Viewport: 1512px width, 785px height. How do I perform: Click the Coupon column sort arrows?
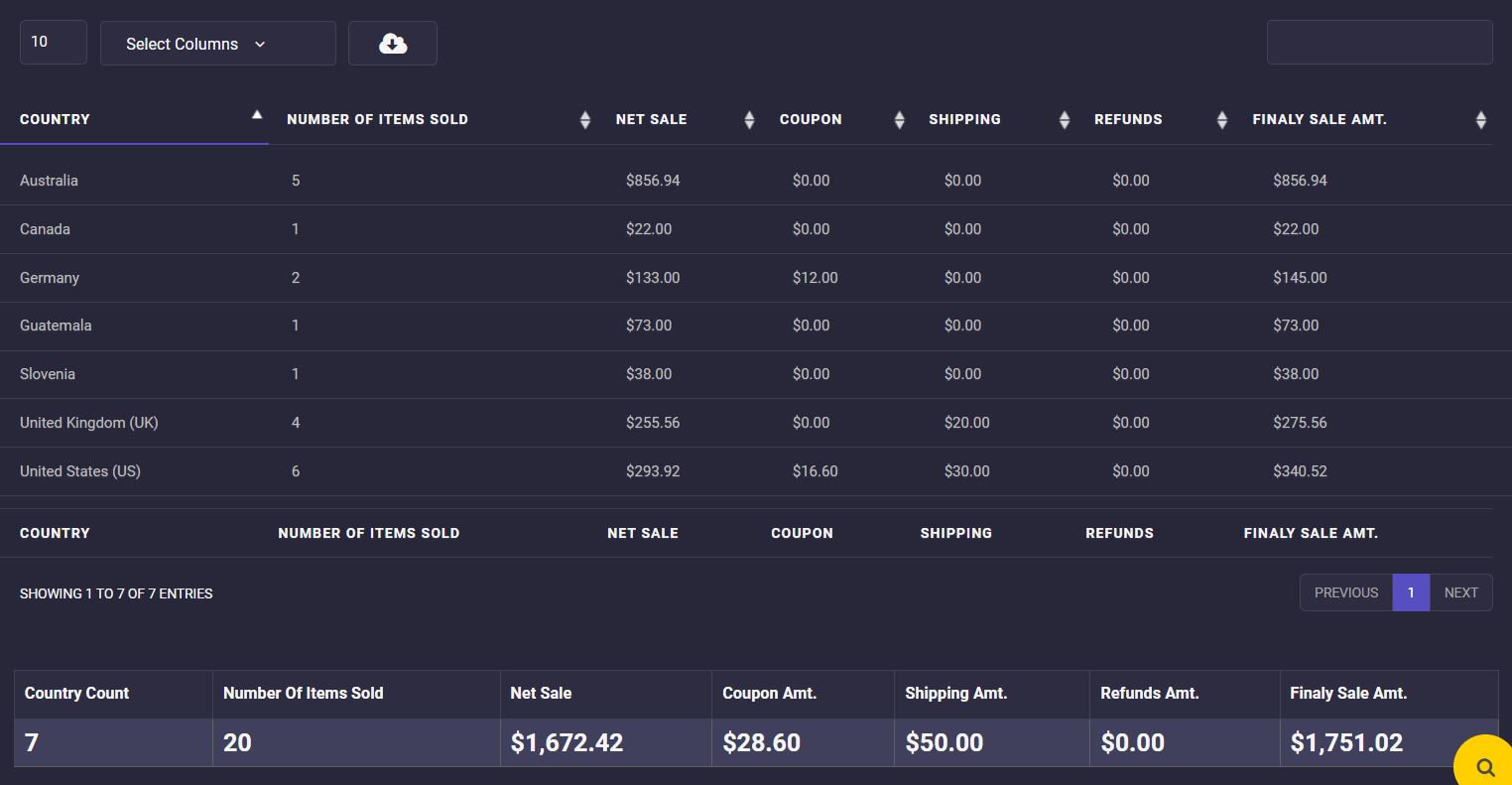point(899,120)
